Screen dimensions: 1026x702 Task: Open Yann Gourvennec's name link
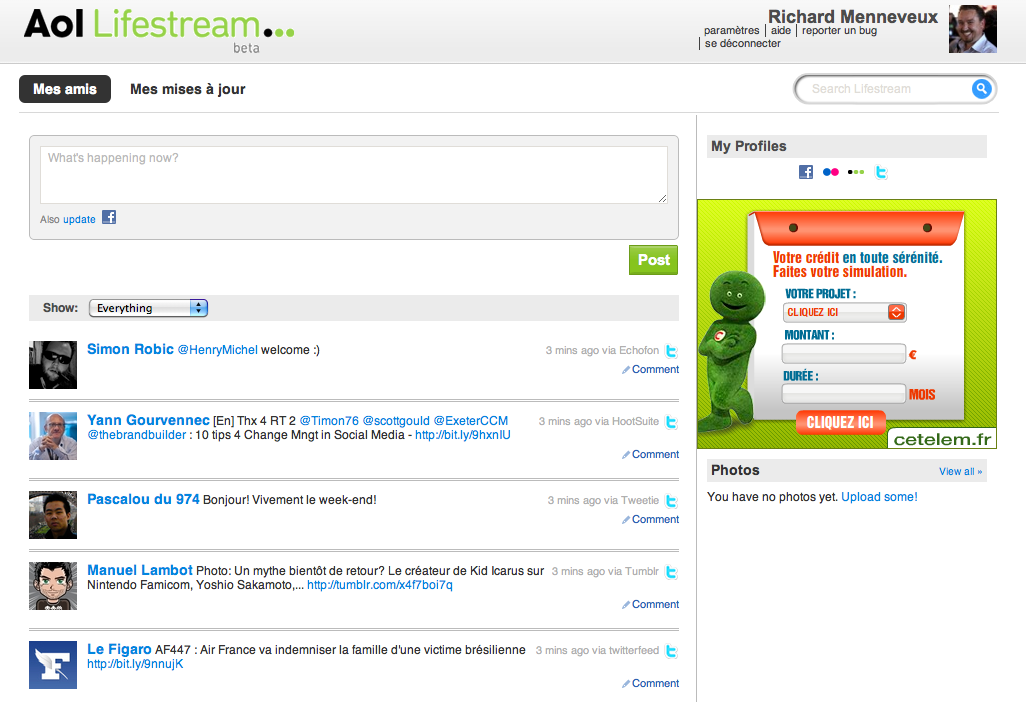[148, 420]
